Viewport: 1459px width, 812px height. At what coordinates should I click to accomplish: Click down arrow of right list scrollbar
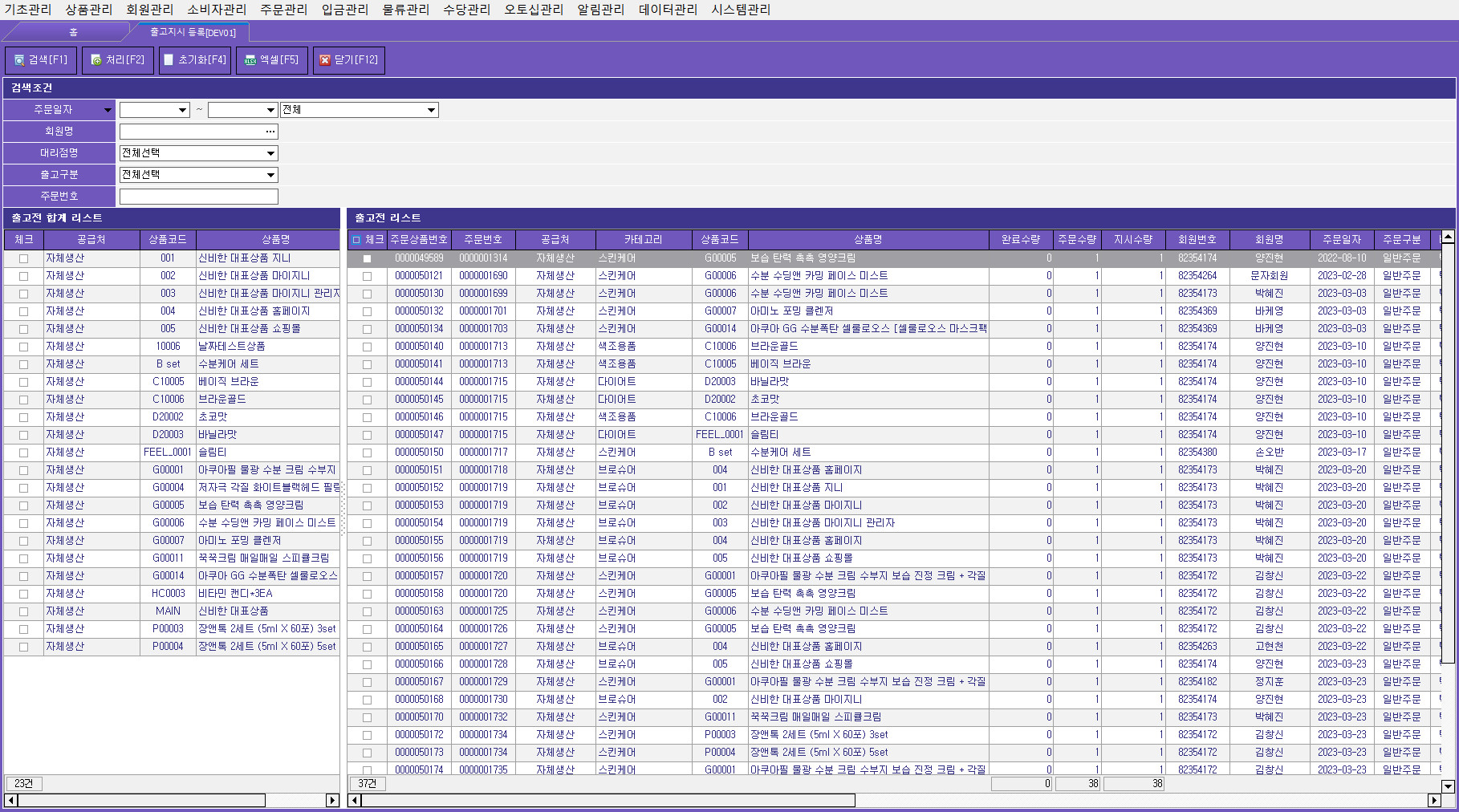1448,786
